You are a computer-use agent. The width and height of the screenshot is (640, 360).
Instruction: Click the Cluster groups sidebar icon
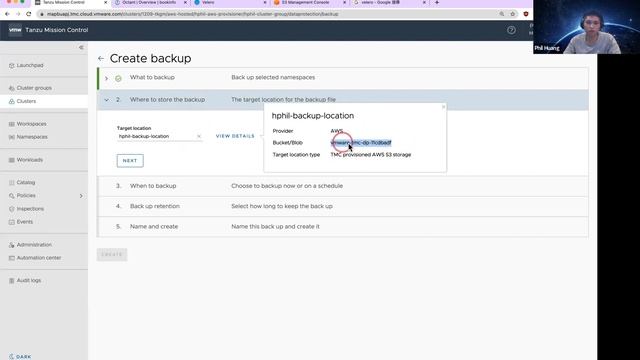[x=11, y=88]
